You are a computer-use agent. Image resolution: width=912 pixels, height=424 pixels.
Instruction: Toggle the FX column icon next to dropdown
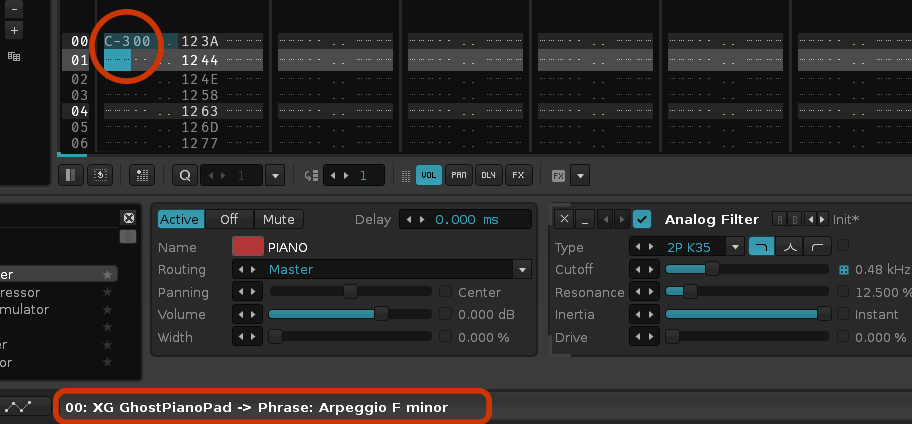click(x=558, y=175)
